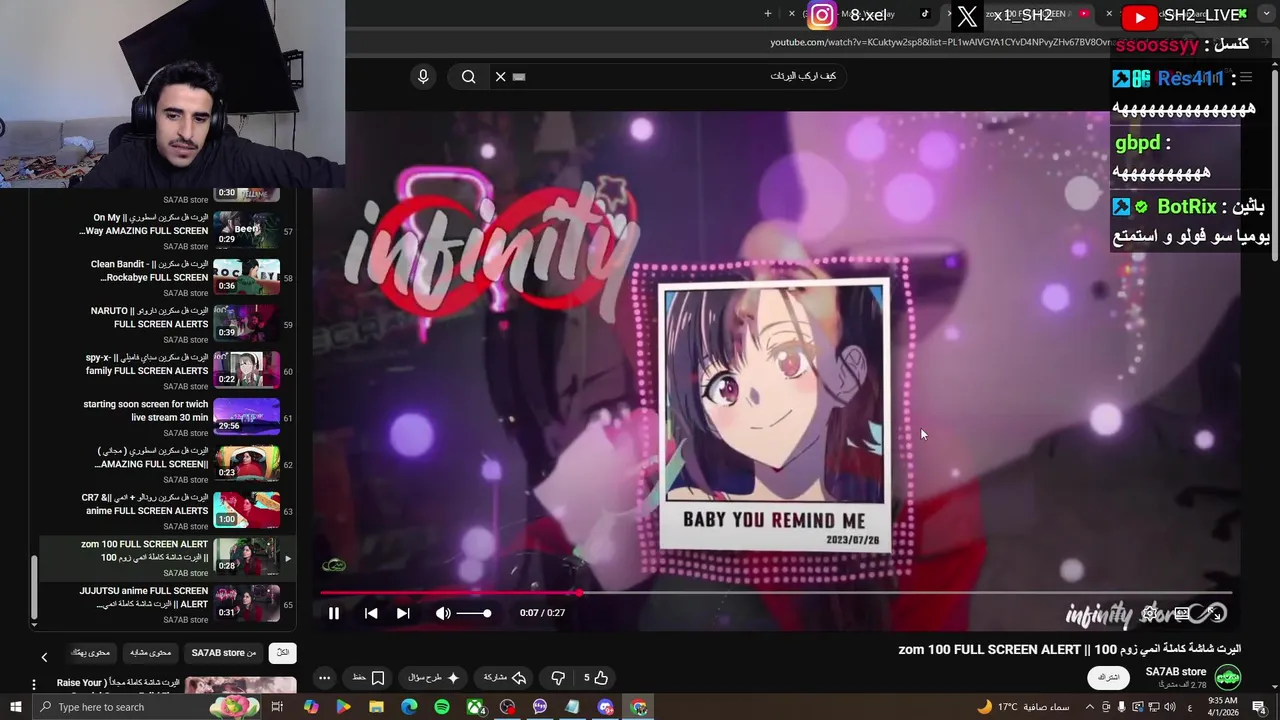The height and width of the screenshot is (720, 1280).
Task: Open Spotify from the taskbar
Action: pos(442,707)
